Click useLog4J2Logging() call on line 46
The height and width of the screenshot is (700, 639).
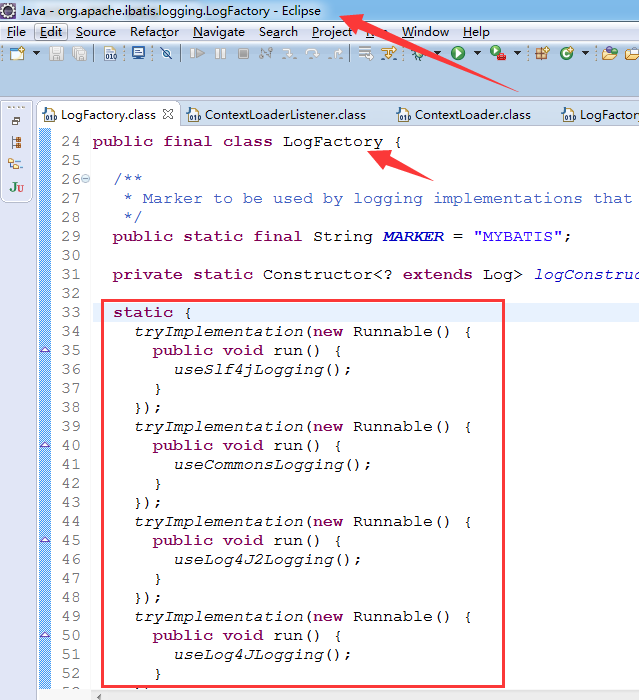pos(267,560)
